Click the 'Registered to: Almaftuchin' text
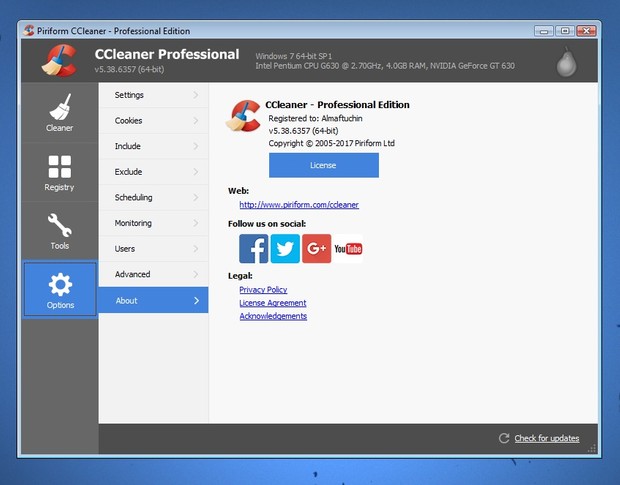Image resolution: width=620 pixels, height=485 pixels. pyautogui.click(x=315, y=118)
